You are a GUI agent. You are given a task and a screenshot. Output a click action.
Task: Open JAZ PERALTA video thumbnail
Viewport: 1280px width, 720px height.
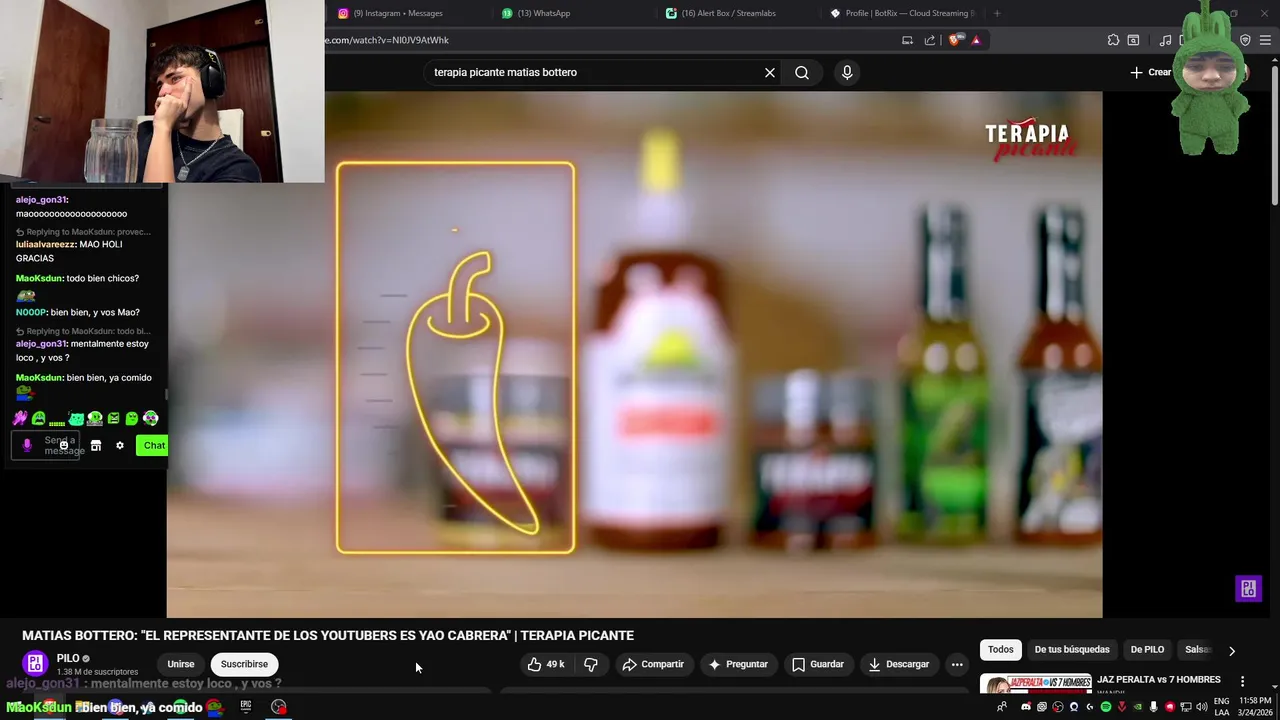pyautogui.click(x=1036, y=685)
